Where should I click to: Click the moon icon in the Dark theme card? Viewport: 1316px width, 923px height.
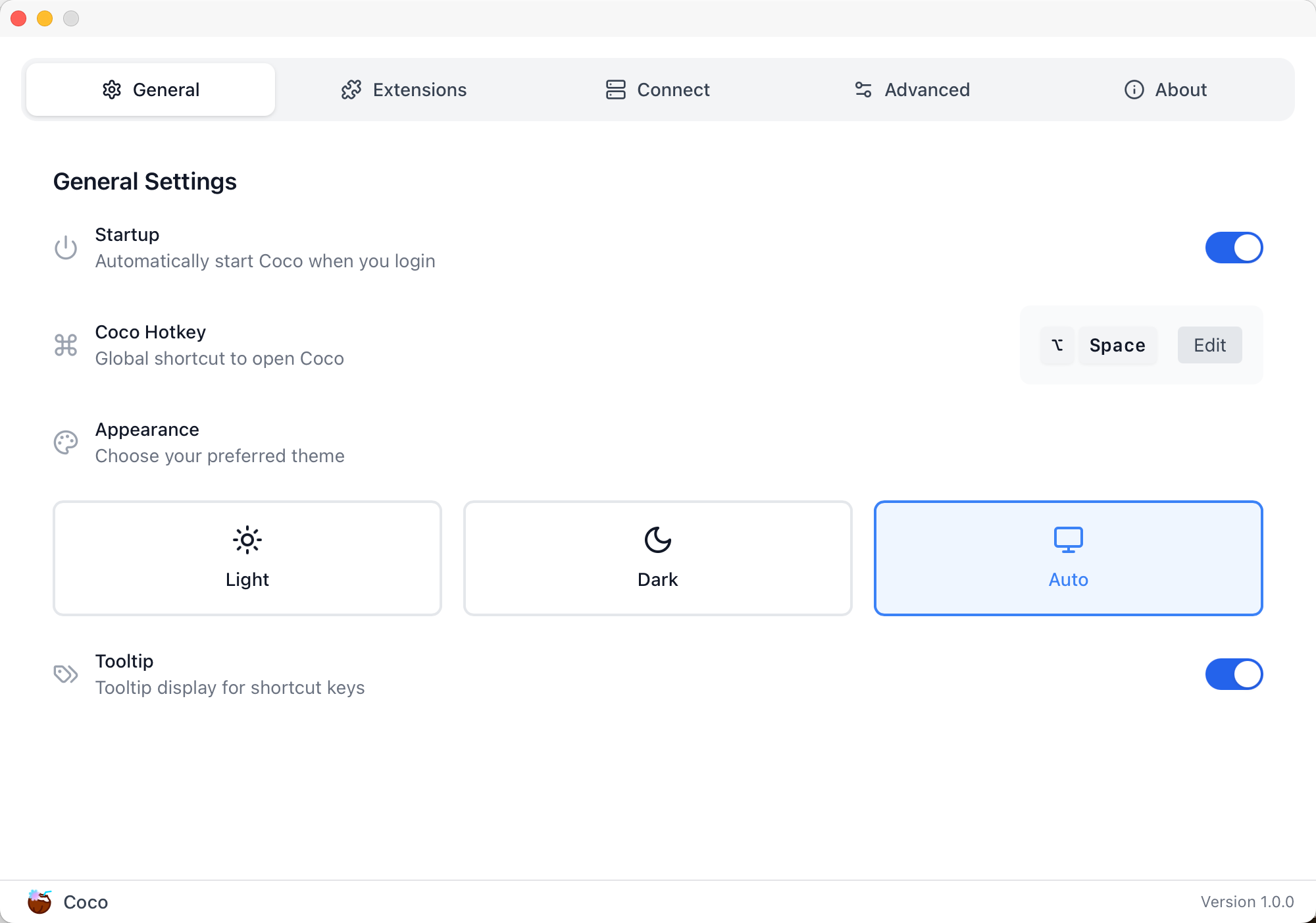tap(657, 540)
